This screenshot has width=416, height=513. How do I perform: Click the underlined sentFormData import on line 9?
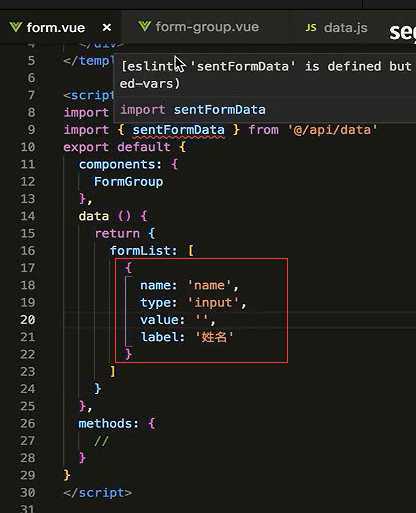178,130
